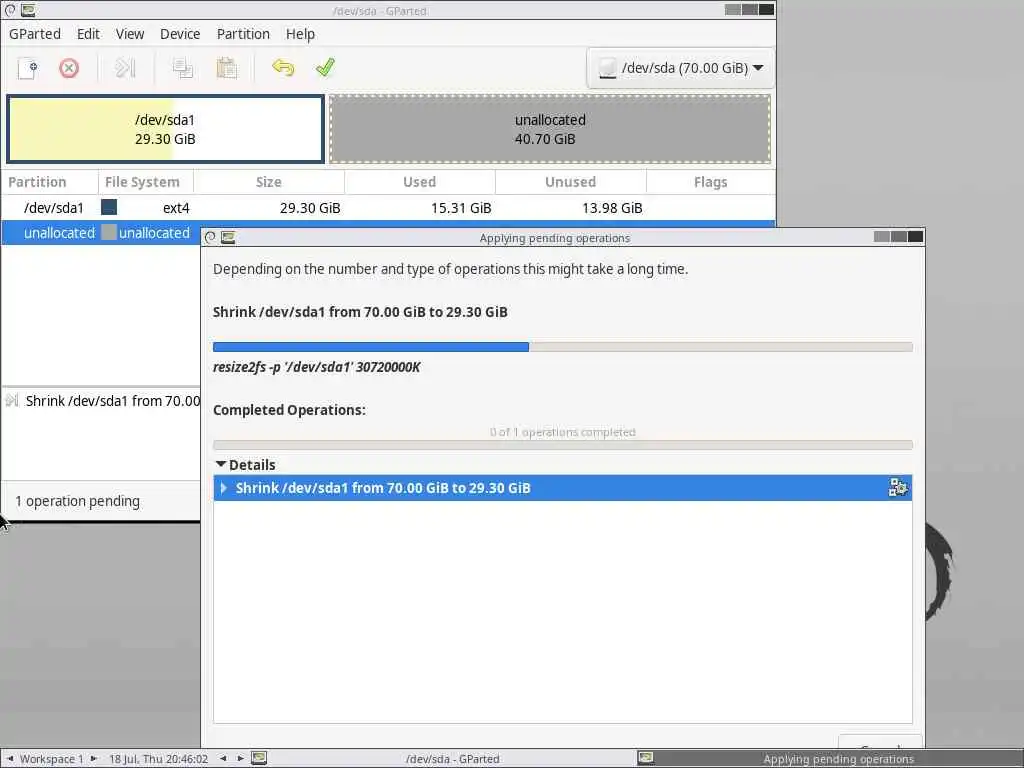The width and height of the screenshot is (1024, 768).
Task: Click the GParted main window menu icon
Action: [10, 10]
